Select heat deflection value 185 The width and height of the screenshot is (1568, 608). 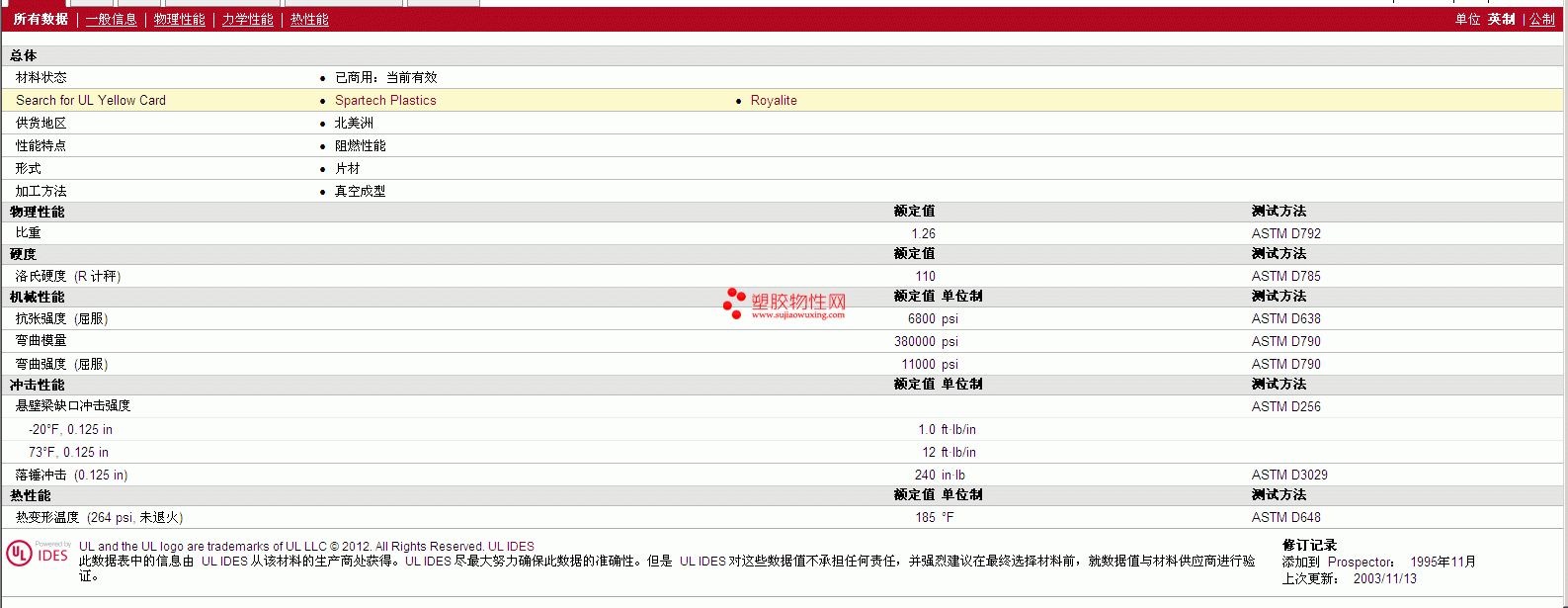click(925, 517)
